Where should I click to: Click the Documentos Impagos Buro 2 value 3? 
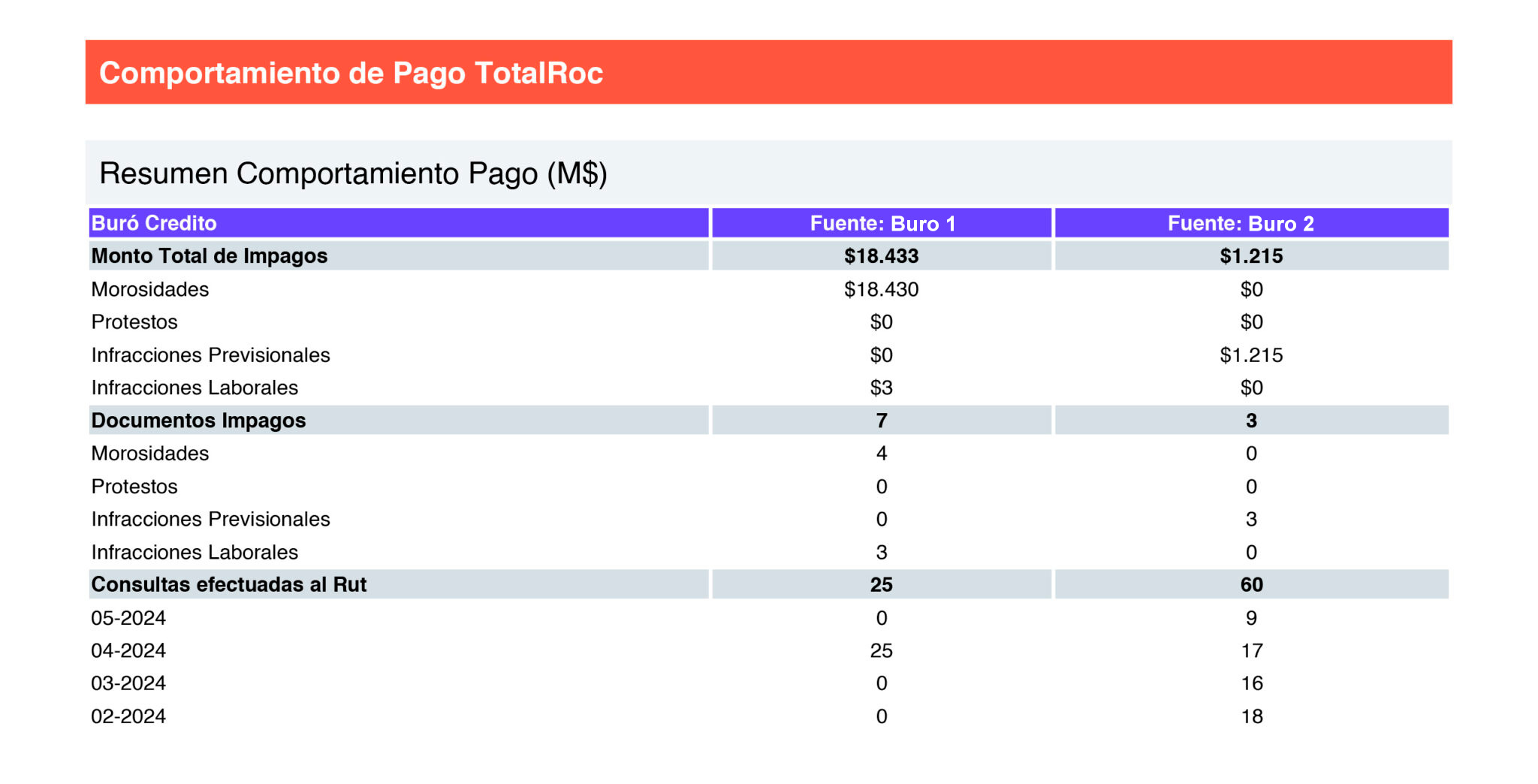[x=1251, y=421]
